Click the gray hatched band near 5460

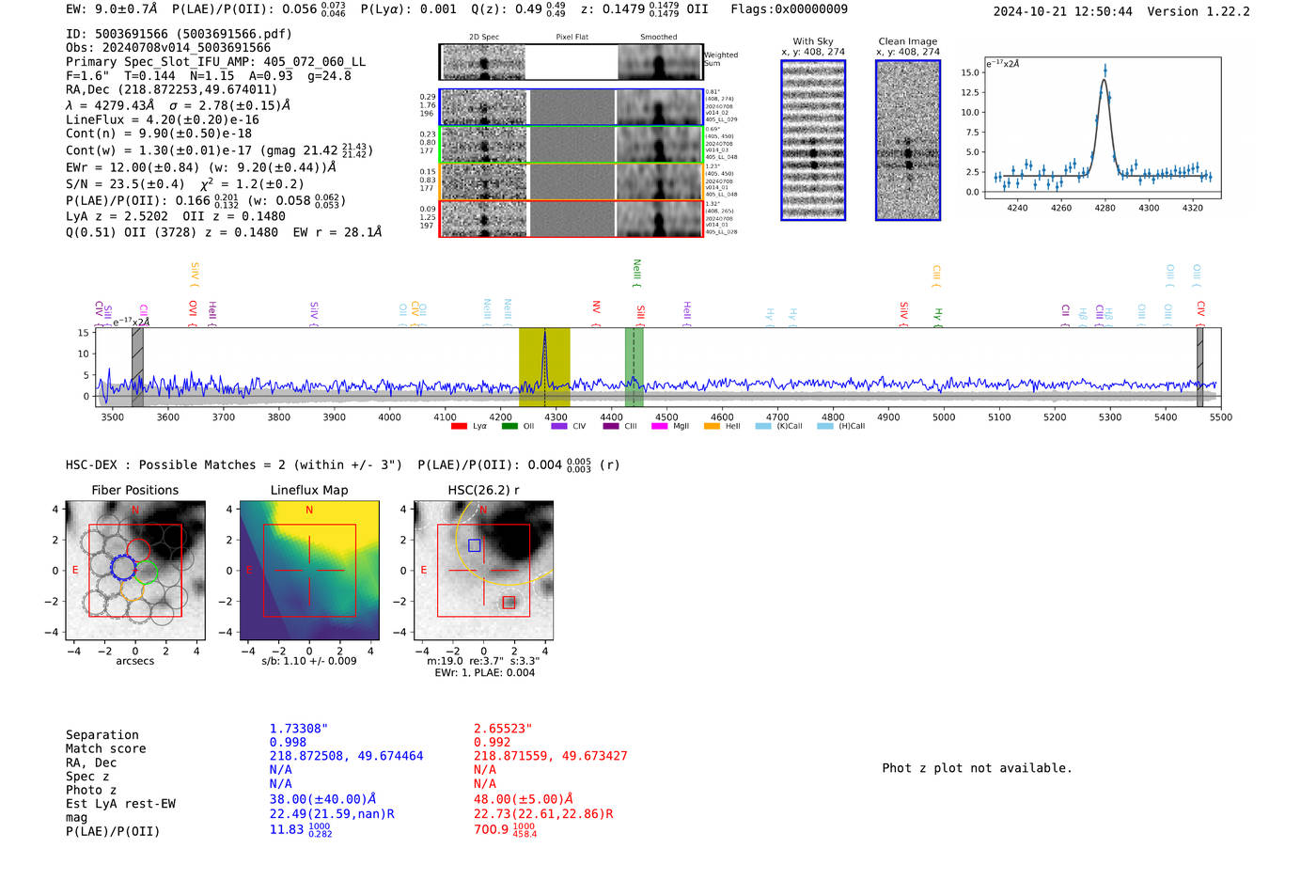pos(1199,367)
